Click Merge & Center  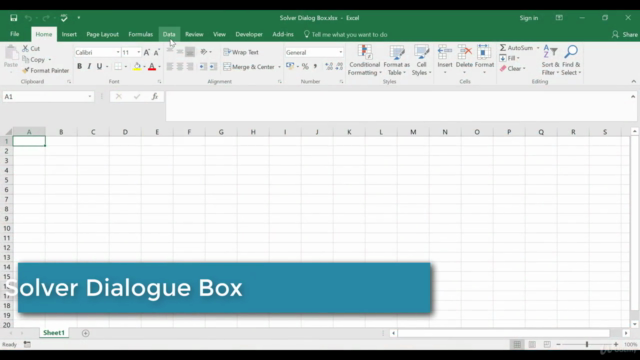(249, 67)
